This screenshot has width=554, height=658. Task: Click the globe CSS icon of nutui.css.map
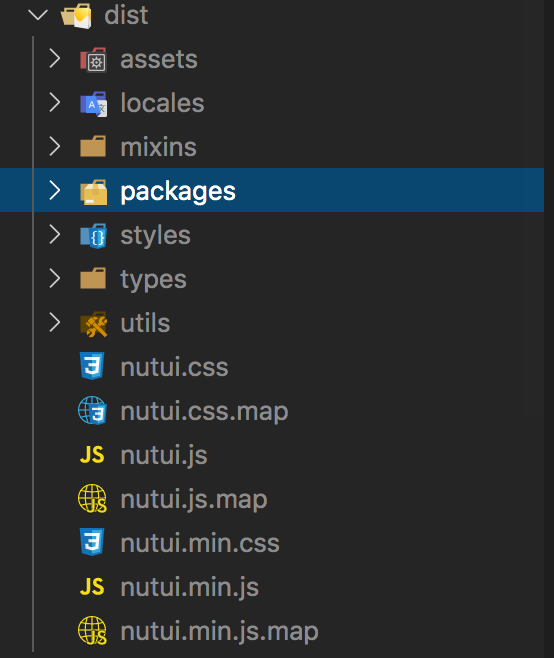pos(92,410)
